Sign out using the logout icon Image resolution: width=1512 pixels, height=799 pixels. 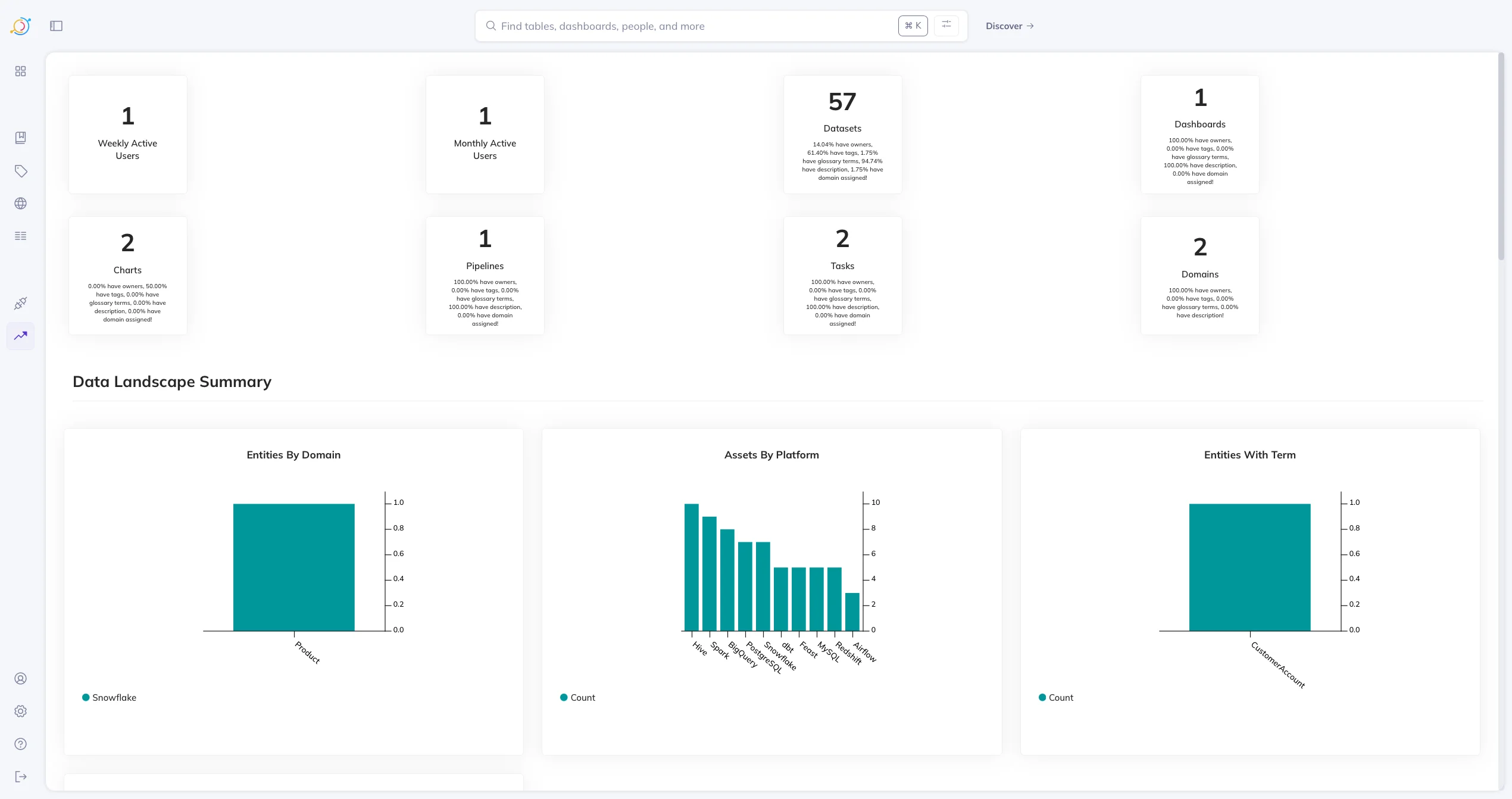pos(20,776)
